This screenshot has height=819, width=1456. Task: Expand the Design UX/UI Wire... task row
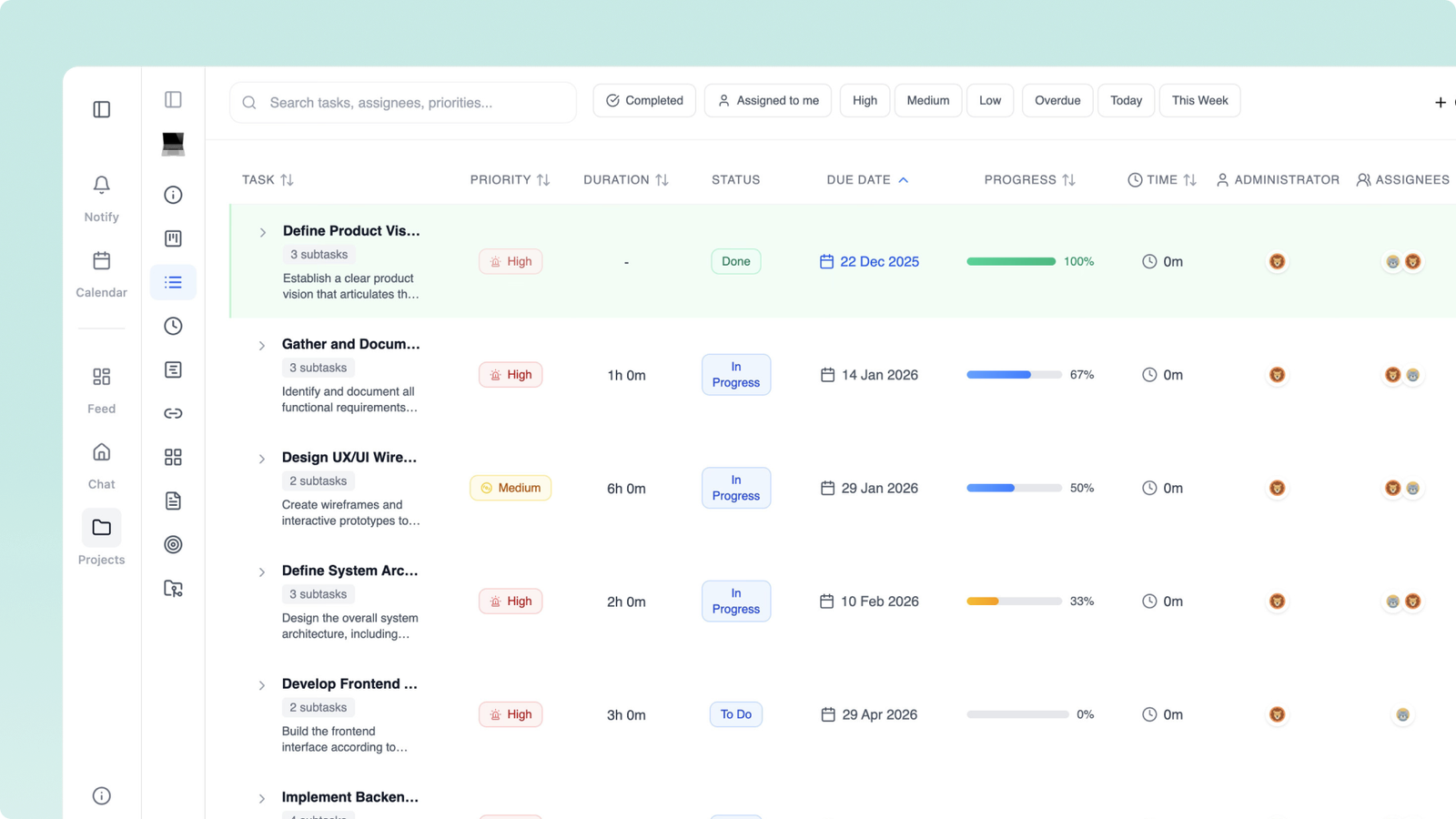click(262, 459)
